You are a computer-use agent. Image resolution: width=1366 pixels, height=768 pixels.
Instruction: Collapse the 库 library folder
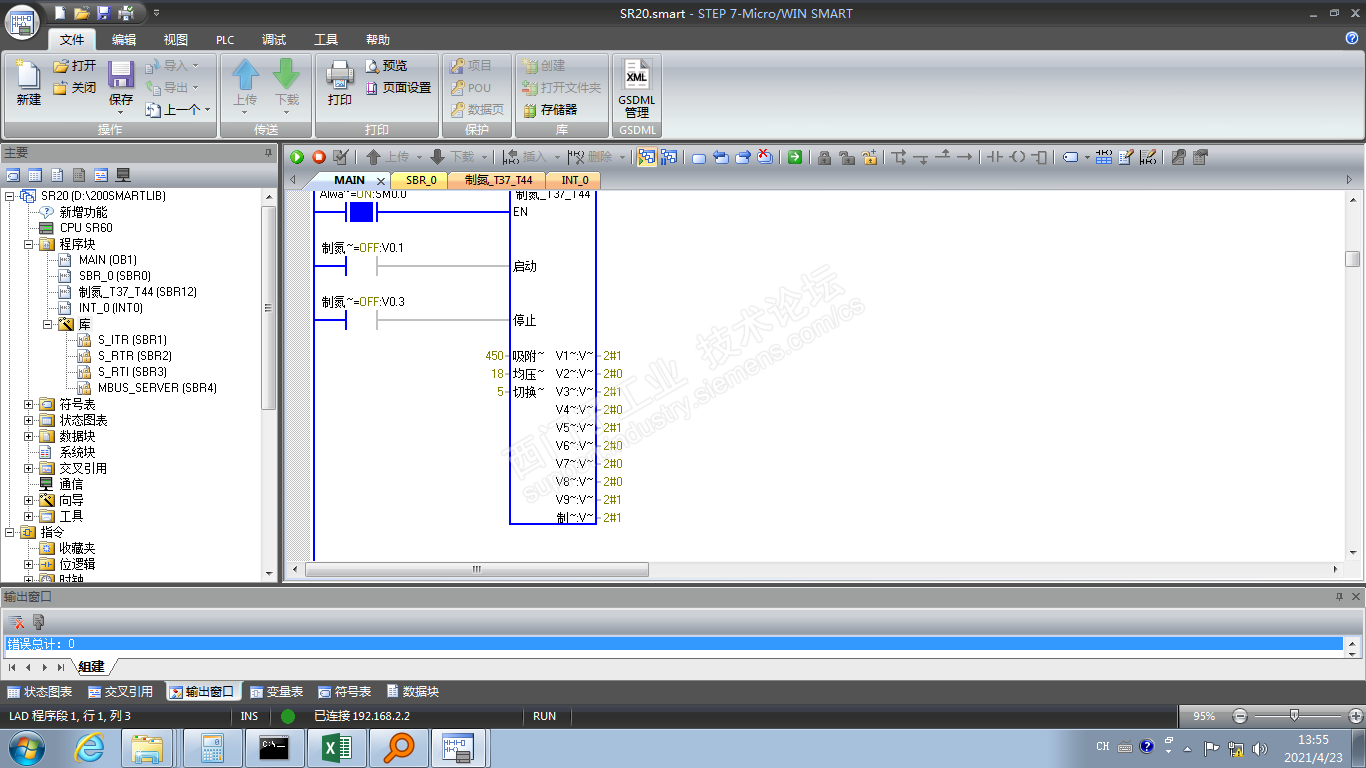coord(48,324)
